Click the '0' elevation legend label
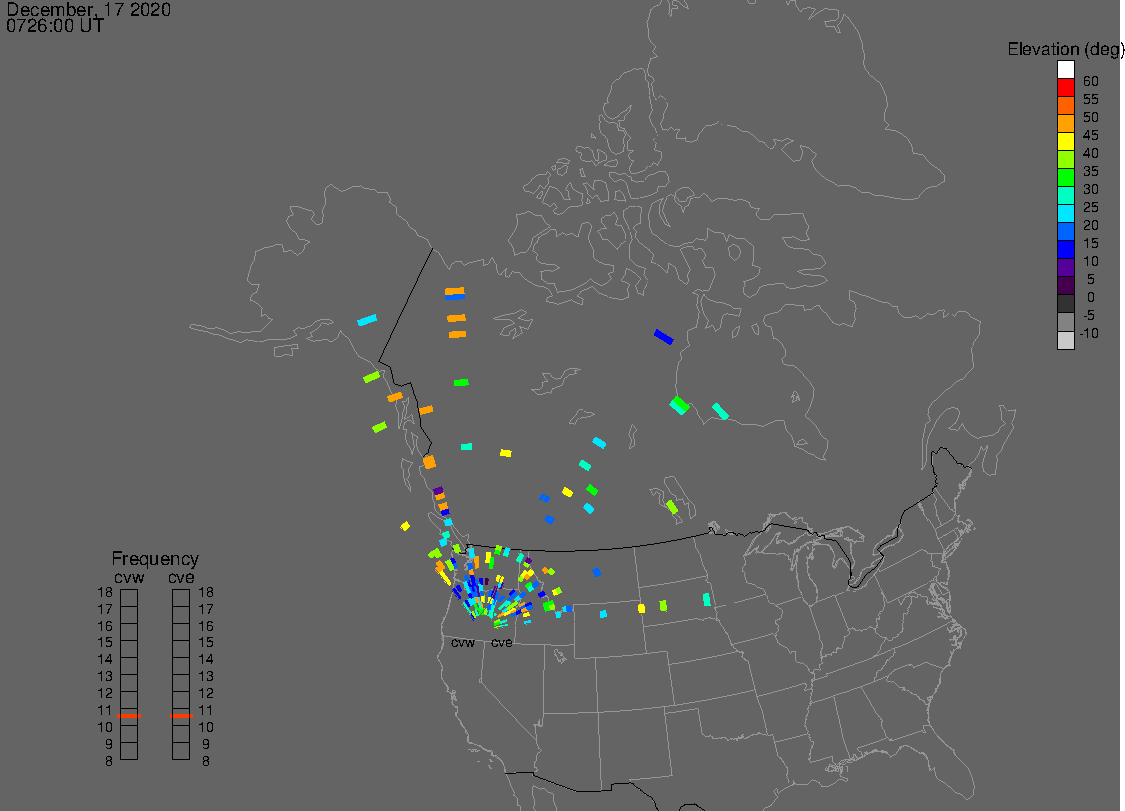 pyautogui.click(x=1091, y=297)
